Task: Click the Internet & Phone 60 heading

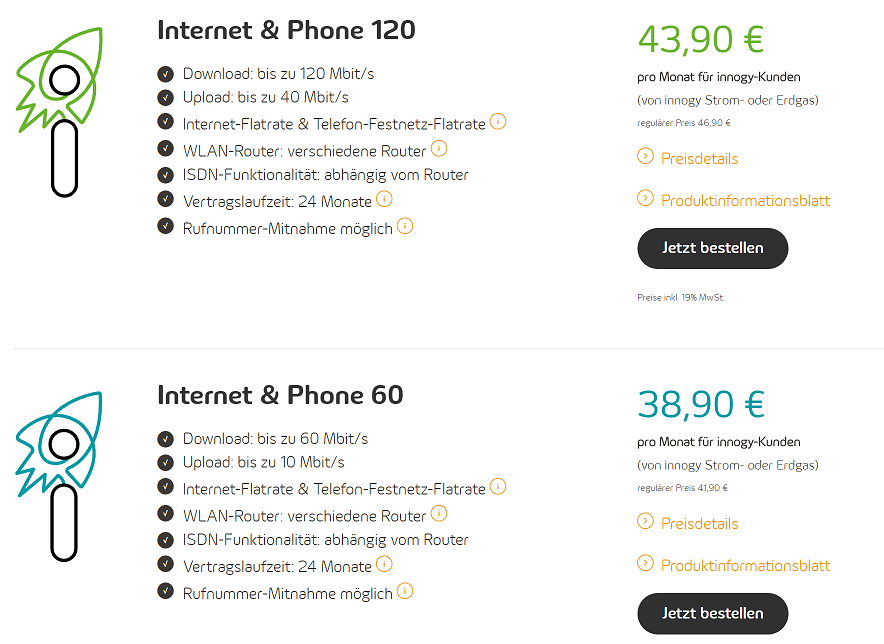Action: click(x=280, y=395)
